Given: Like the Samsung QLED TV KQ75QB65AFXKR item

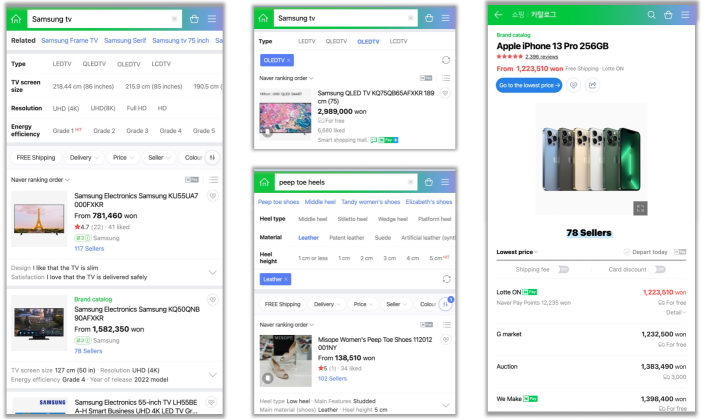Looking at the screenshot, I should point(445,93).
